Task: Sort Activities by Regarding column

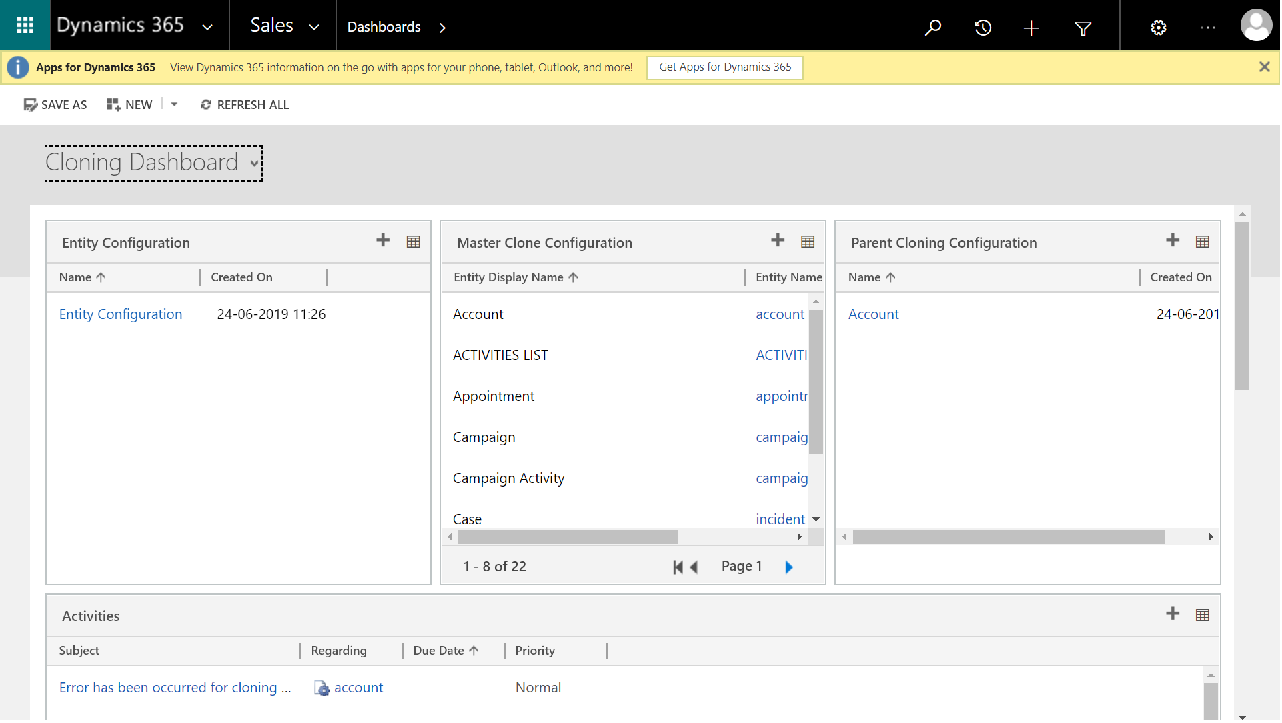Action: click(339, 650)
